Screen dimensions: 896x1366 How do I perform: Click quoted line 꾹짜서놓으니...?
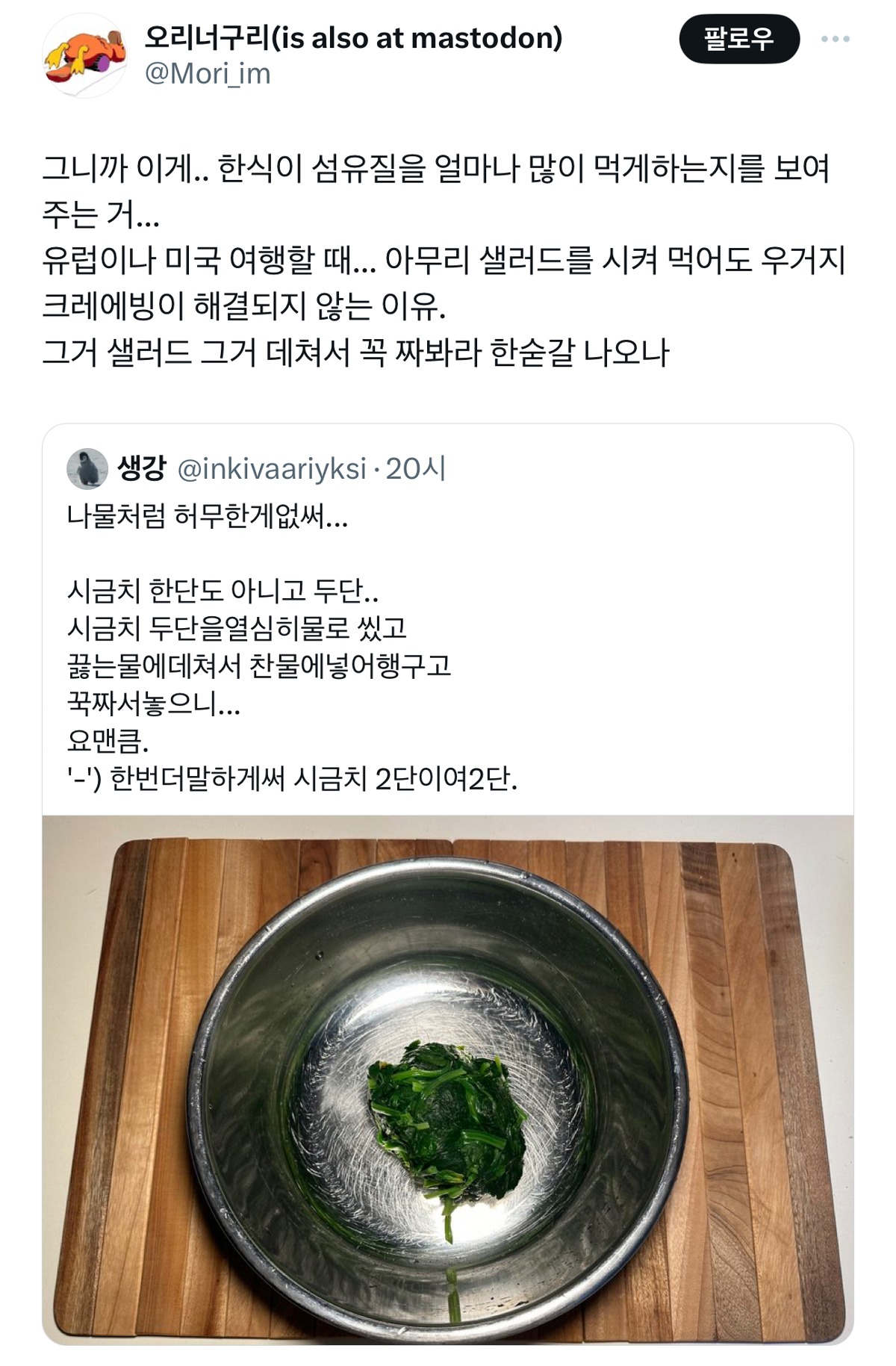pyautogui.click(x=153, y=704)
